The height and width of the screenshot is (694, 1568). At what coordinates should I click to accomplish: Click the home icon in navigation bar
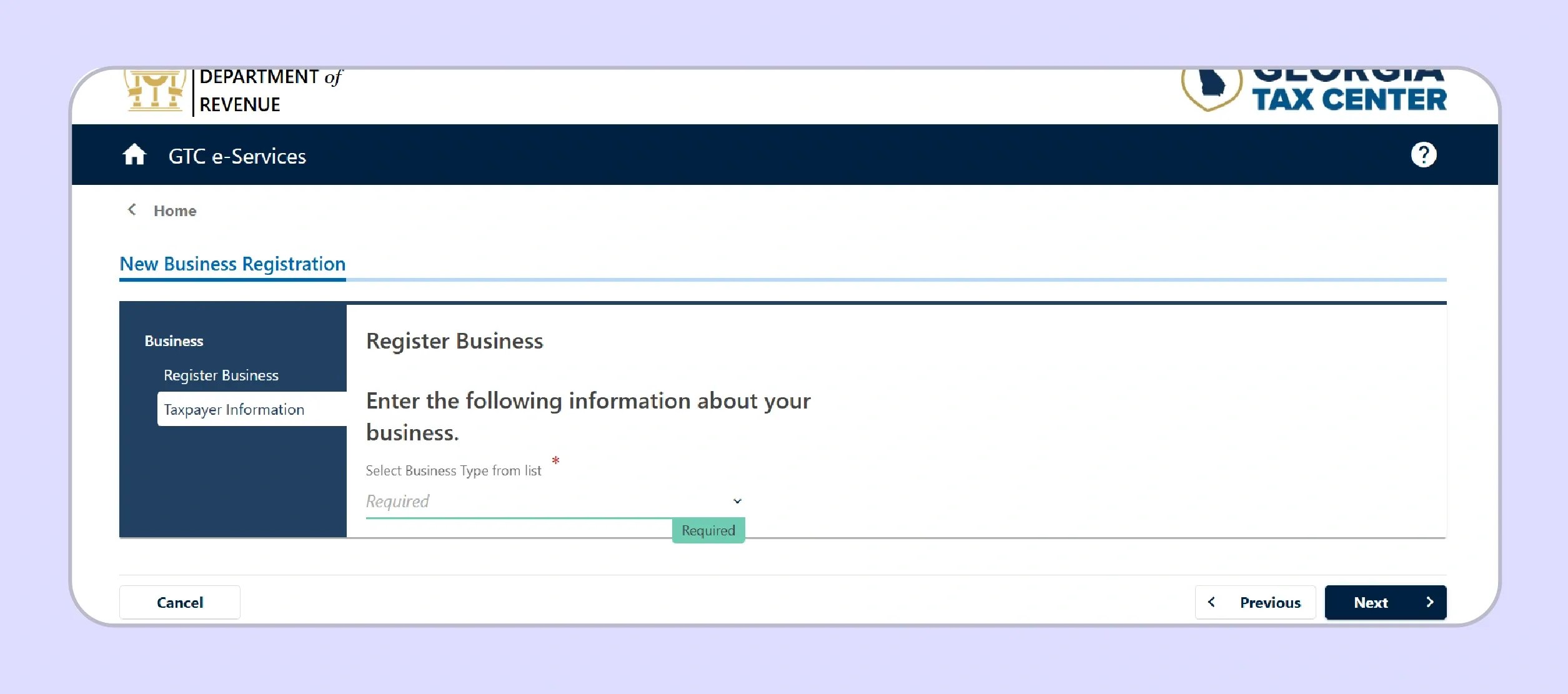click(134, 154)
